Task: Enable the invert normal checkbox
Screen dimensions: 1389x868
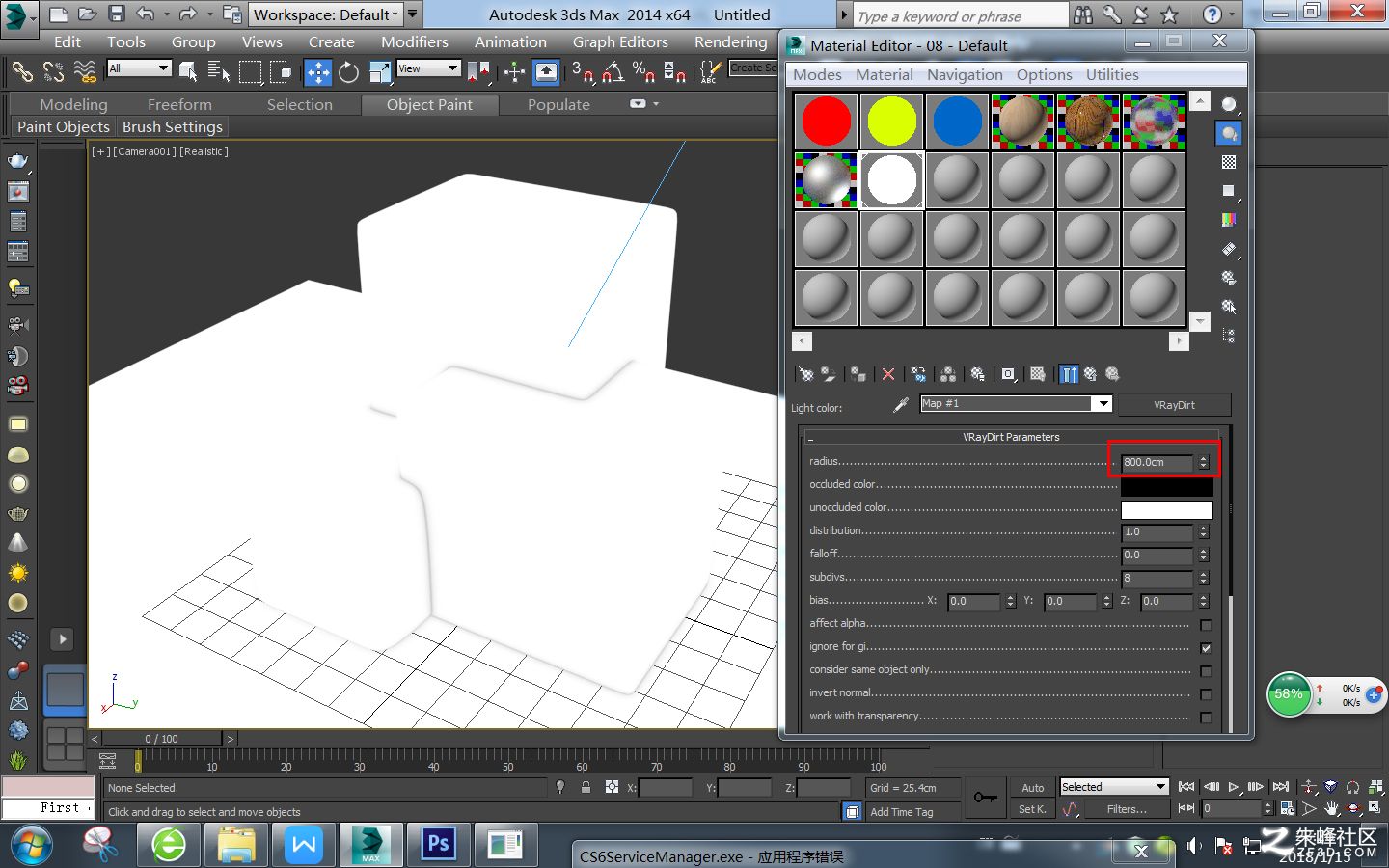Action: pos(1206,694)
